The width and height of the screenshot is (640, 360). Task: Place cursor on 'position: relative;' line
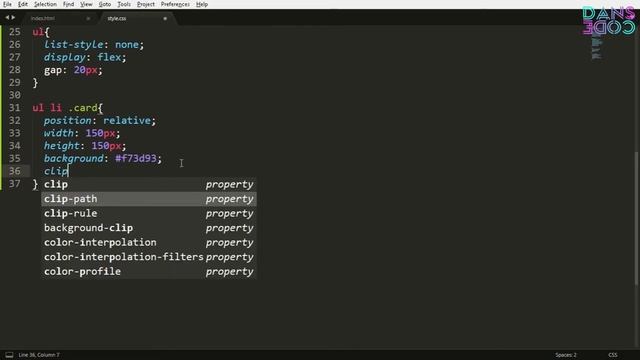[100, 120]
